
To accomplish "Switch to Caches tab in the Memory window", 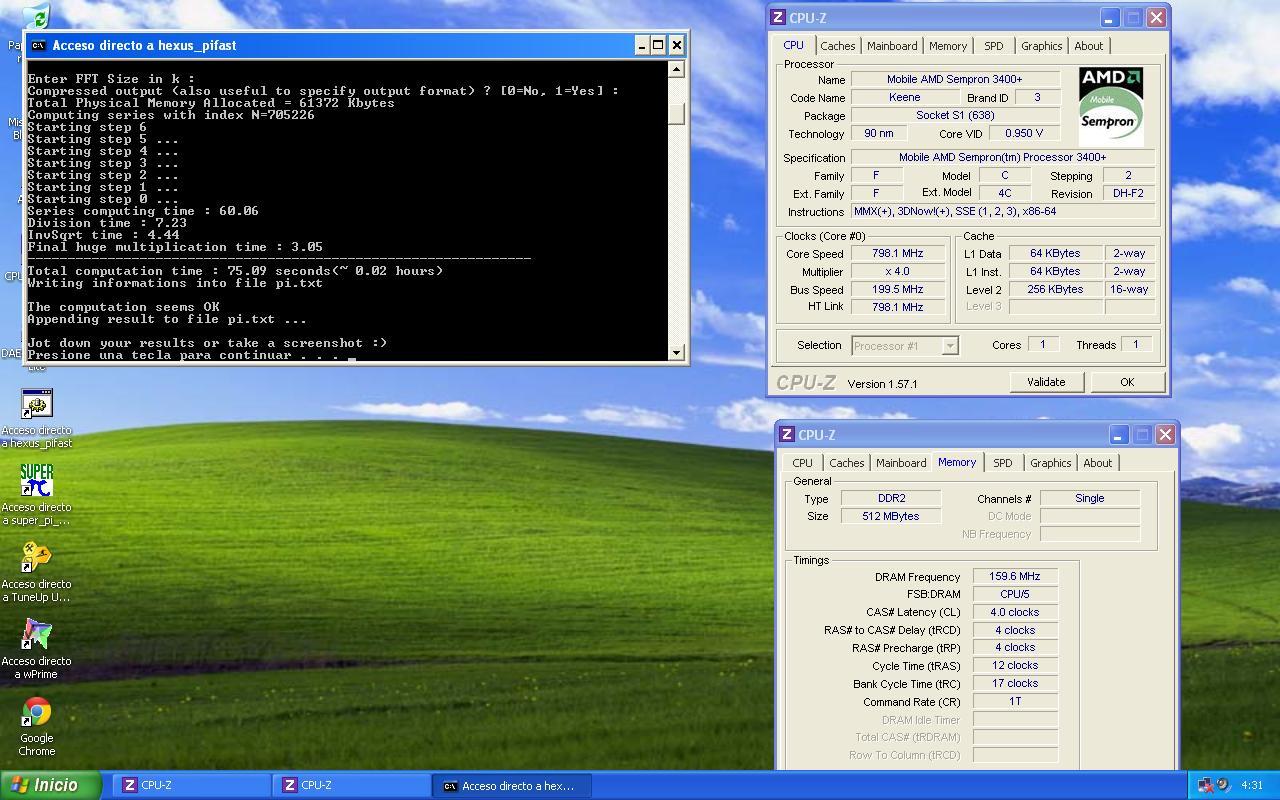I will point(847,463).
